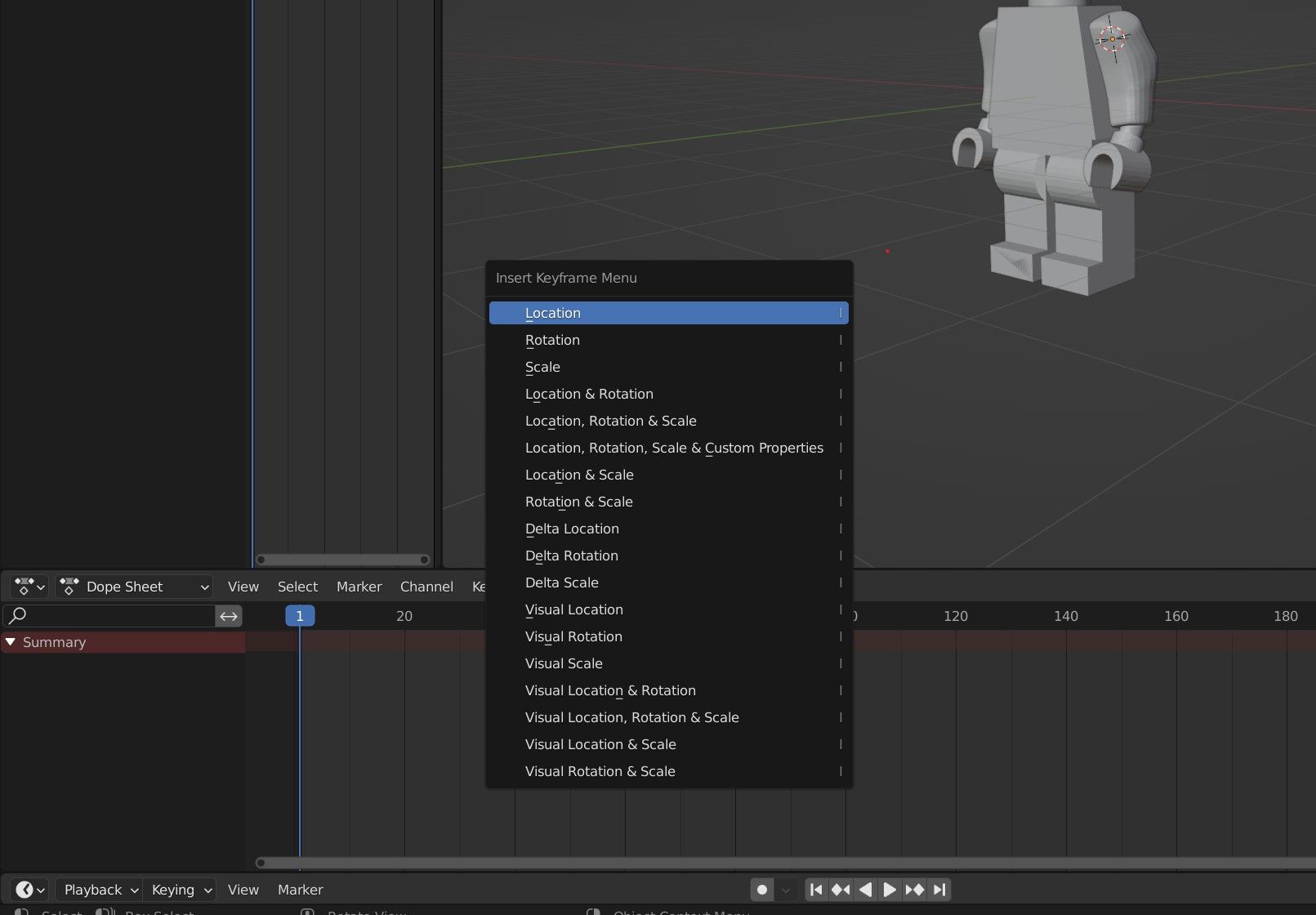Open the Channel menu in the Dope Sheet
The width and height of the screenshot is (1316, 915).
point(426,586)
